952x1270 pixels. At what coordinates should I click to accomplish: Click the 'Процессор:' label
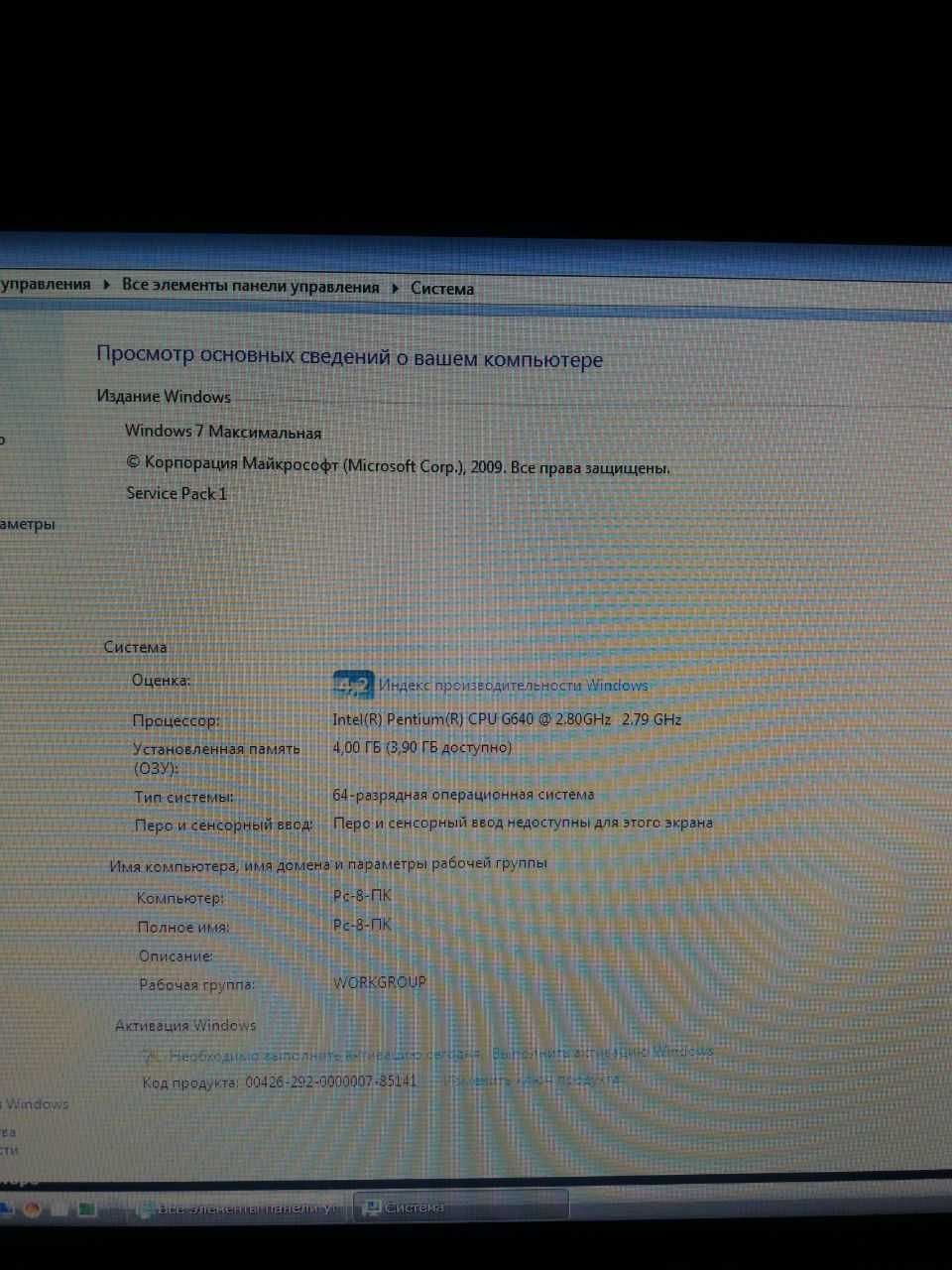(x=177, y=720)
